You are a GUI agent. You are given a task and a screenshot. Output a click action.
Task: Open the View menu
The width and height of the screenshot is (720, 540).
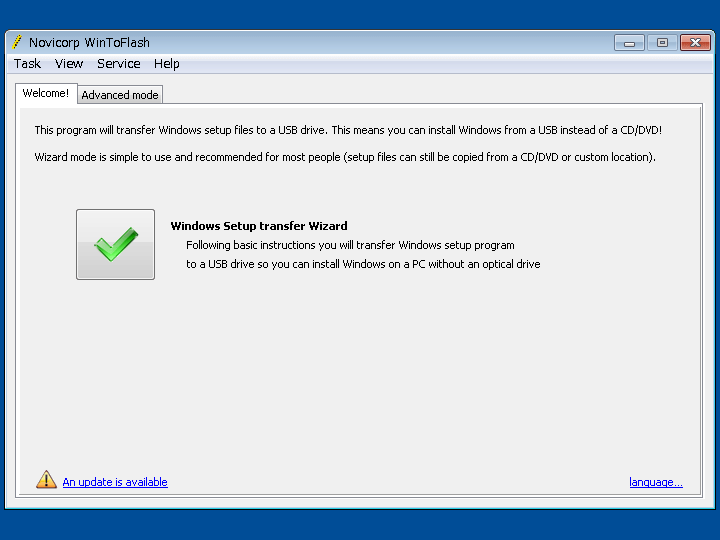click(x=69, y=63)
